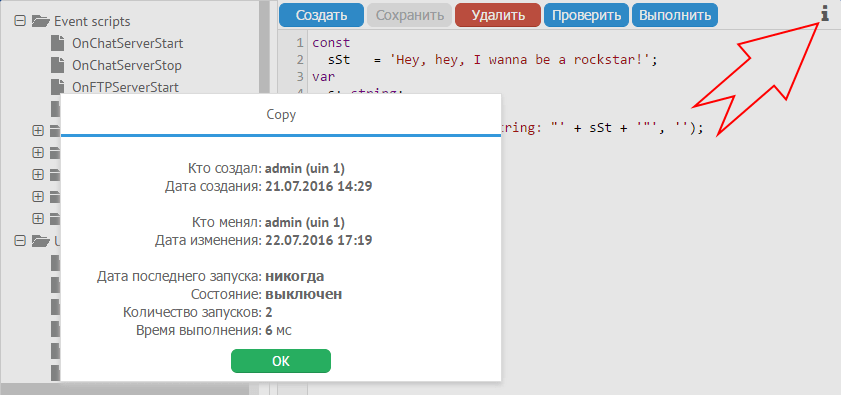Click the 'const' keyword on line 1
841x395 pixels.
(x=331, y=43)
